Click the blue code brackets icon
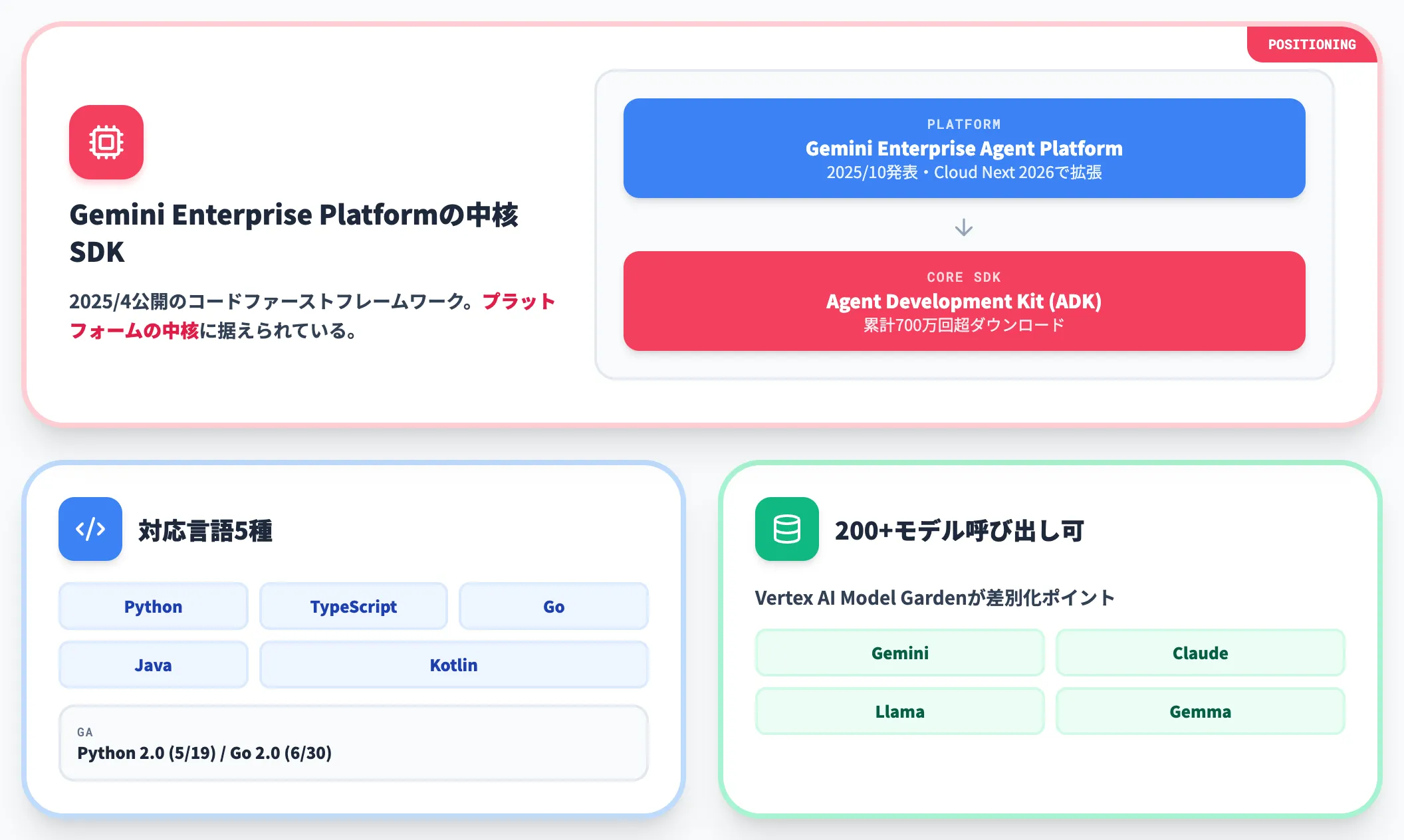This screenshot has width=1404, height=840. pos(90,529)
